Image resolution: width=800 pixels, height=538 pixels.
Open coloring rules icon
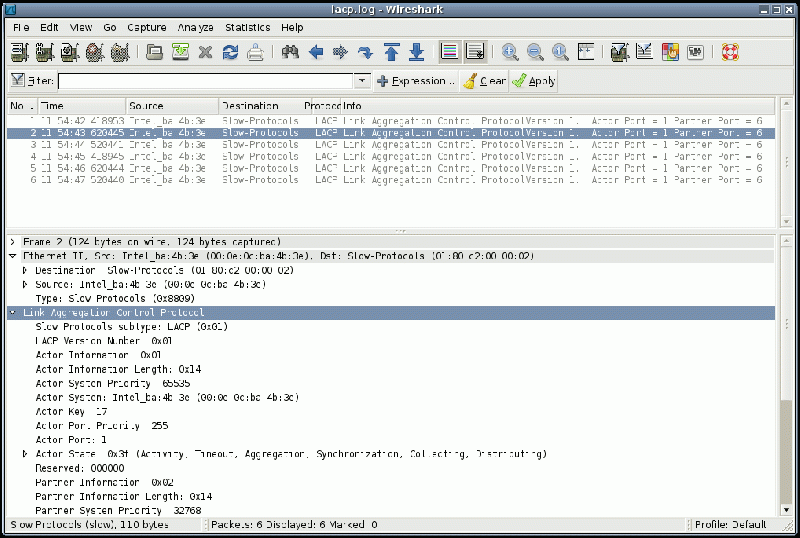click(670, 52)
